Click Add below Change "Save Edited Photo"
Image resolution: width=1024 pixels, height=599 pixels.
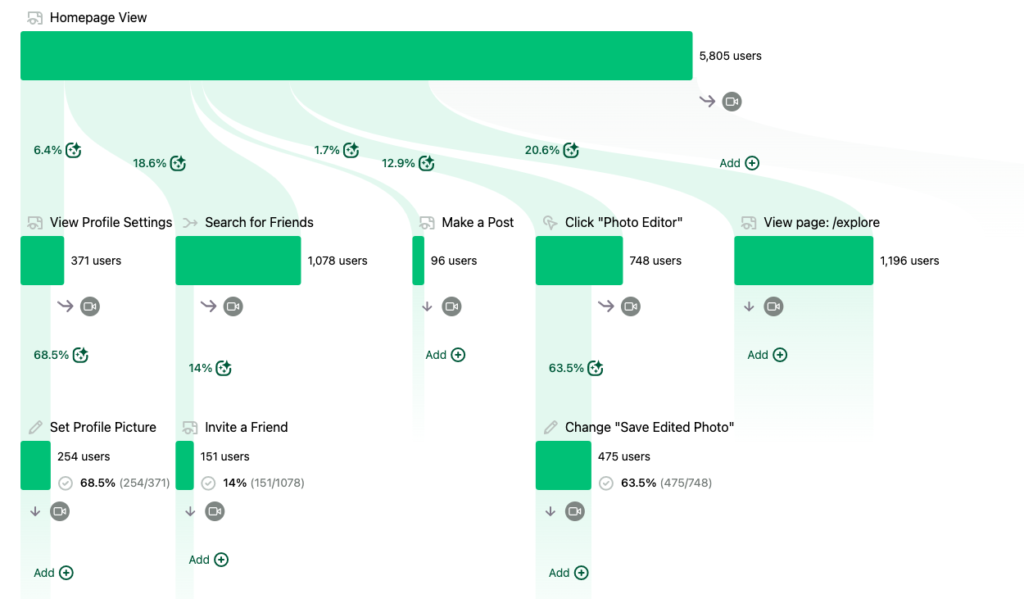(567, 572)
